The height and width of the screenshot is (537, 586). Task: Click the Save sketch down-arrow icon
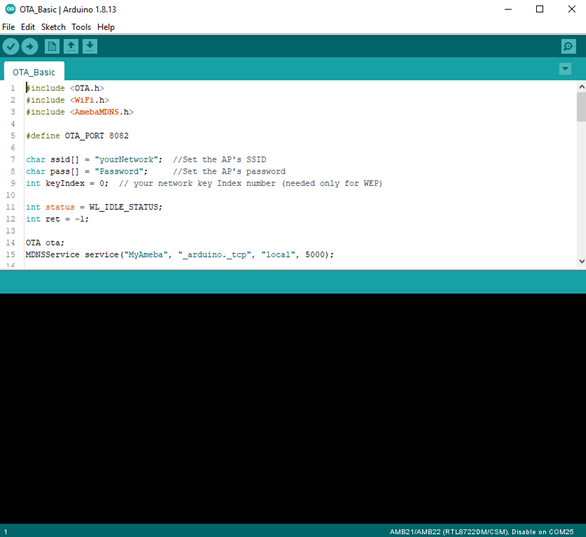(90, 46)
